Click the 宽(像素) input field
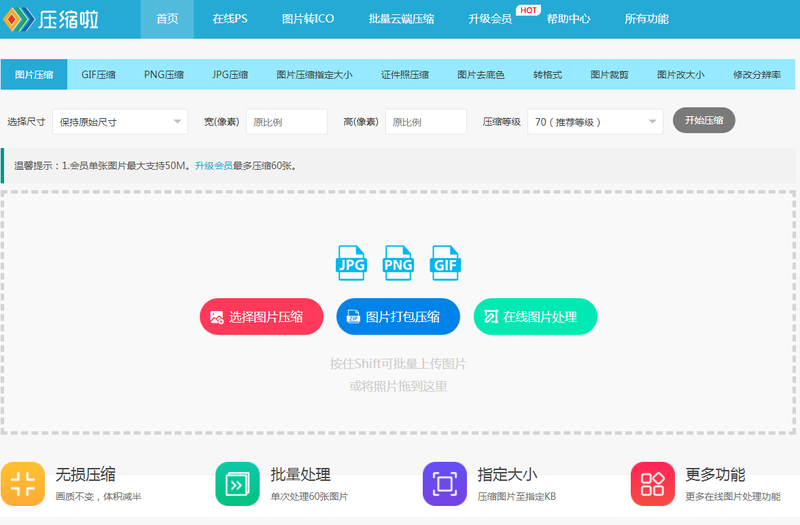Image resolution: width=800 pixels, height=525 pixels. [287, 122]
